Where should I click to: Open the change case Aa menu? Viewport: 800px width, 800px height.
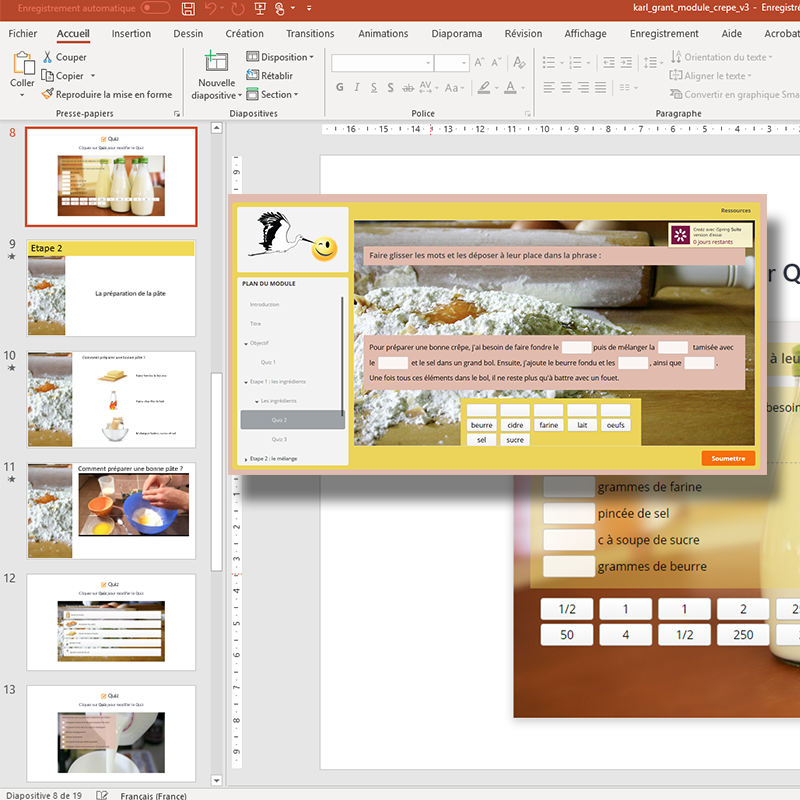point(454,88)
